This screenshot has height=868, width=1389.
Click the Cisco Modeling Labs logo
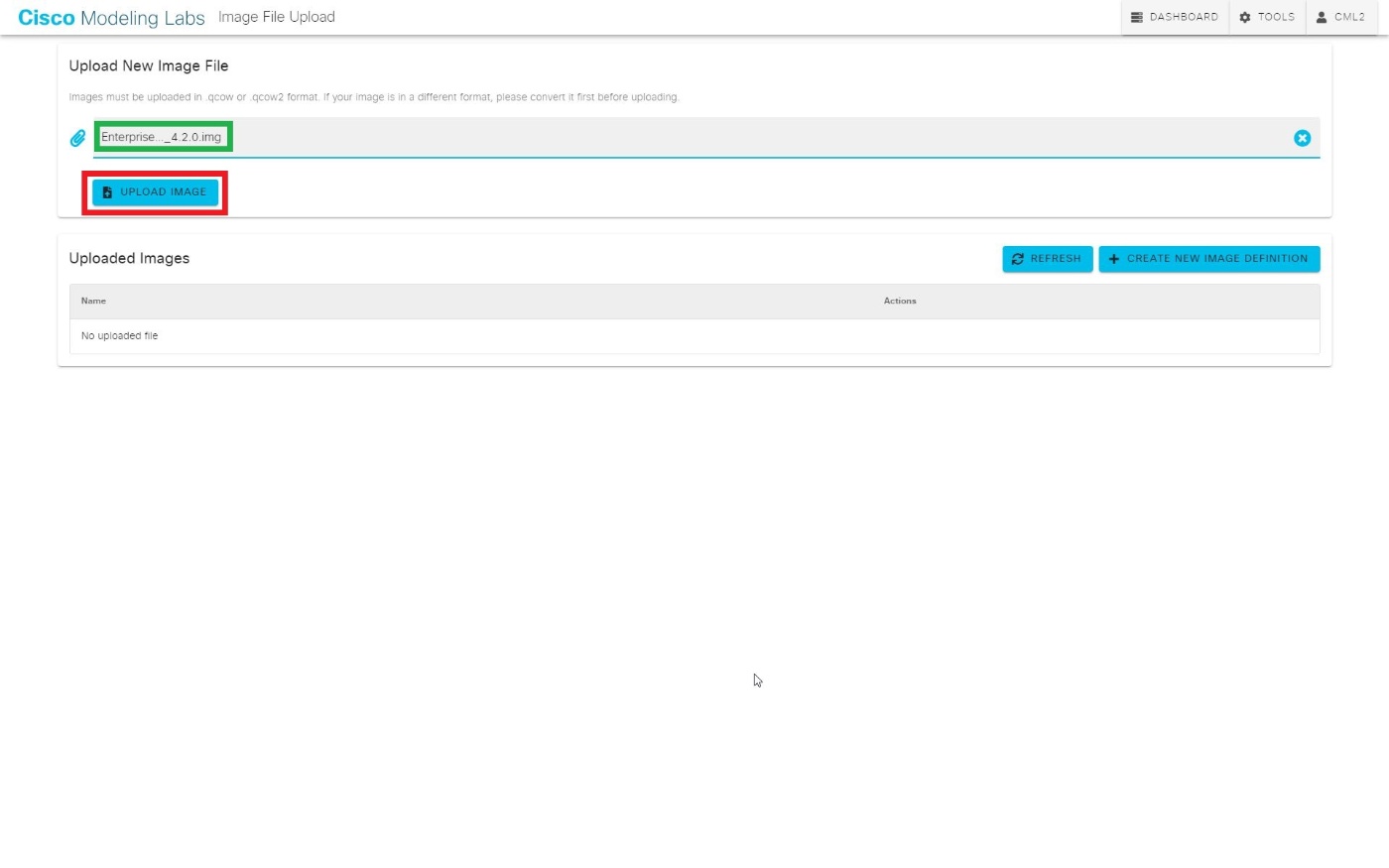109,17
